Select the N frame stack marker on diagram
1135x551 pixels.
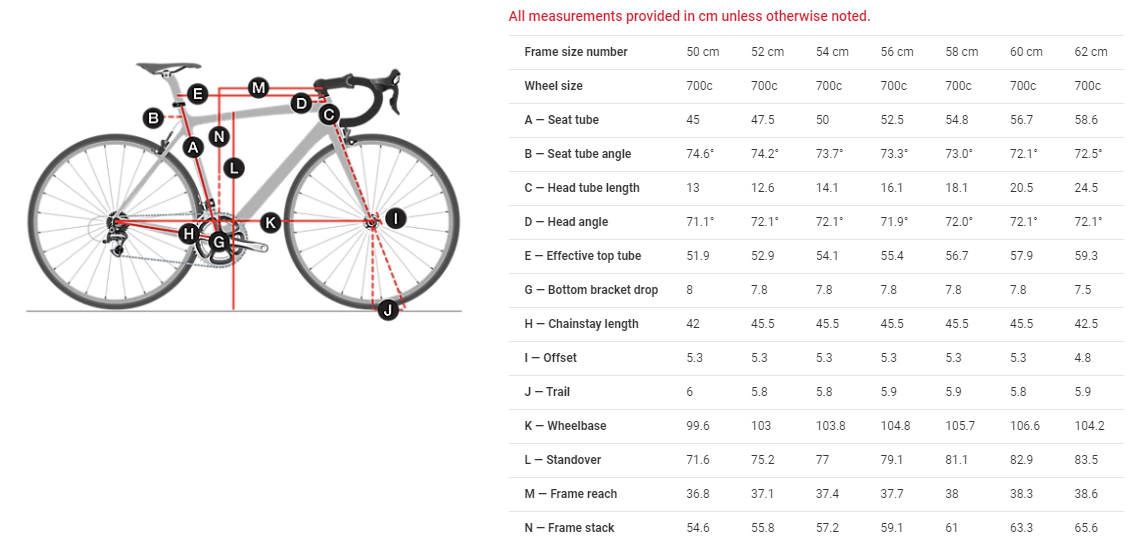[x=220, y=136]
